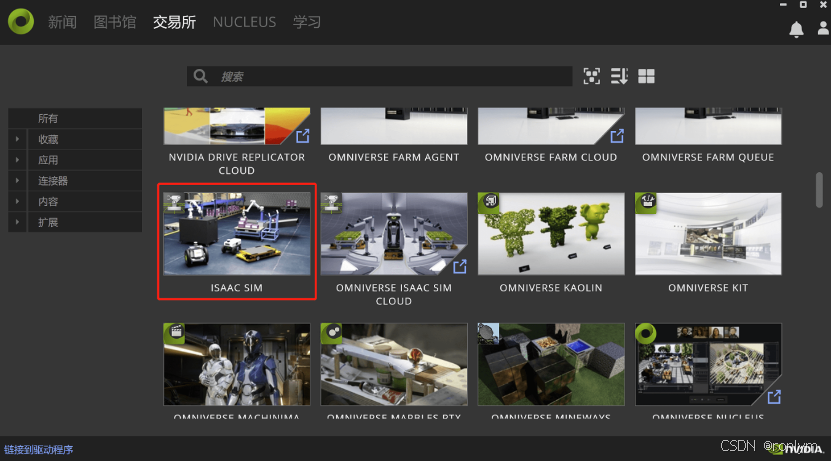Viewport: 832px width, 462px height.
Task: Select 应用 label in the sidebar
Action: click(48, 160)
